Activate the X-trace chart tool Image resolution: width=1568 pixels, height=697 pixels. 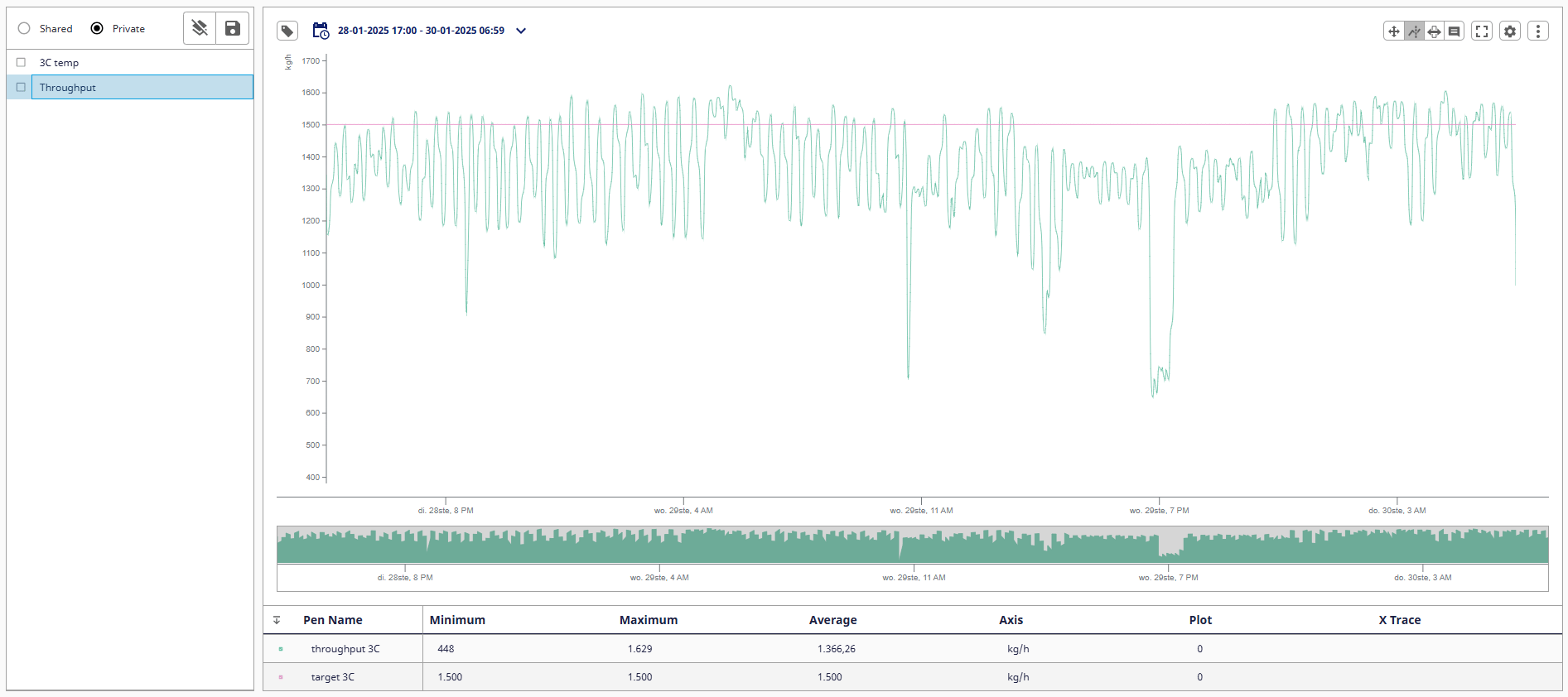1414,31
